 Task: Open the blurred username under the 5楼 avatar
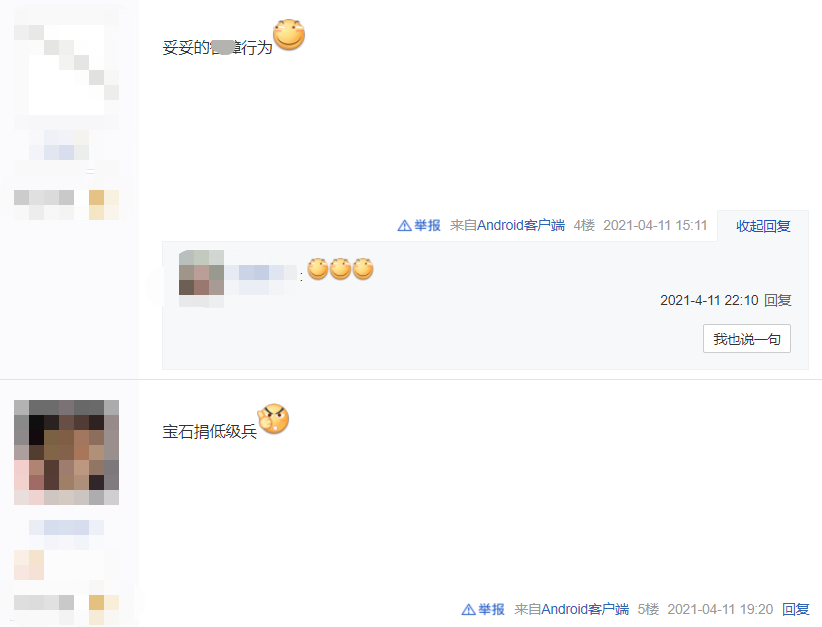(x=67, y=527)
